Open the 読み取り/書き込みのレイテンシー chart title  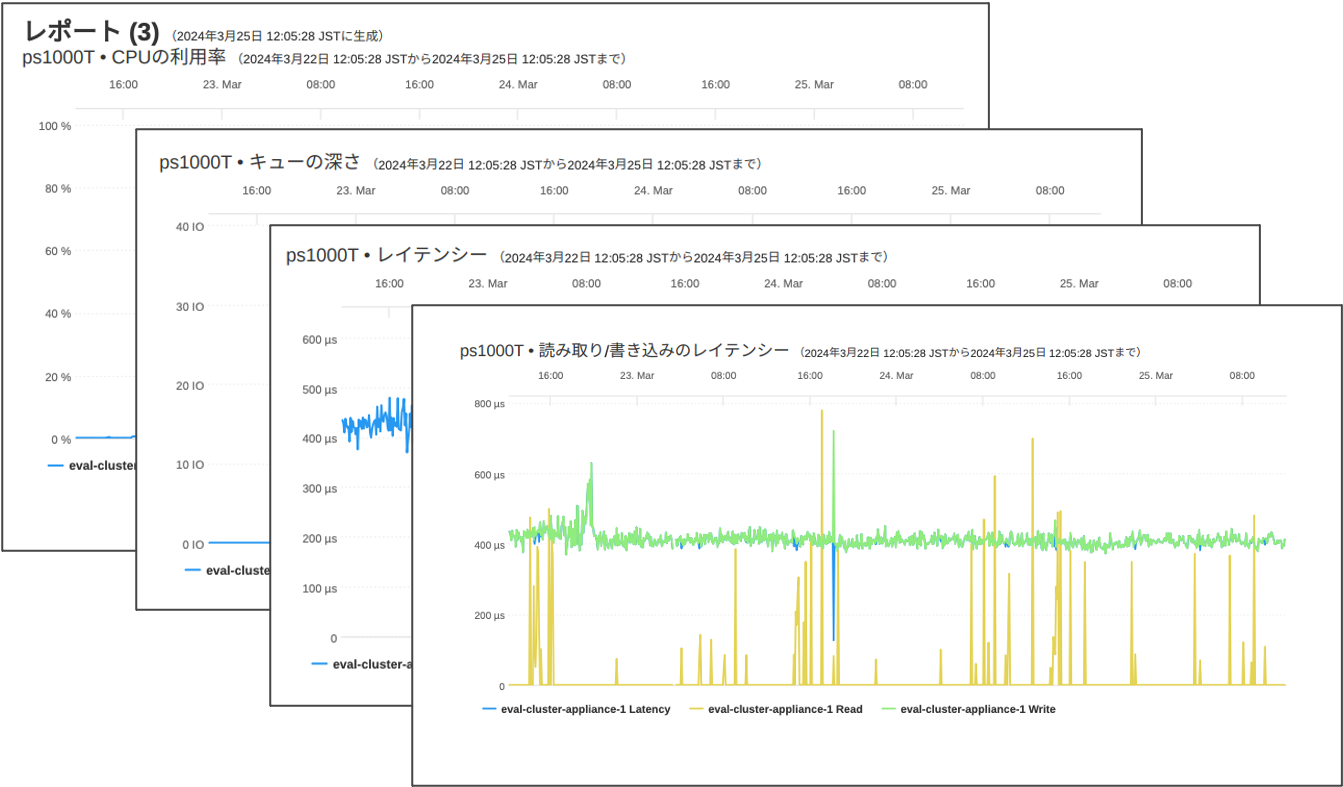click(624, 351)
